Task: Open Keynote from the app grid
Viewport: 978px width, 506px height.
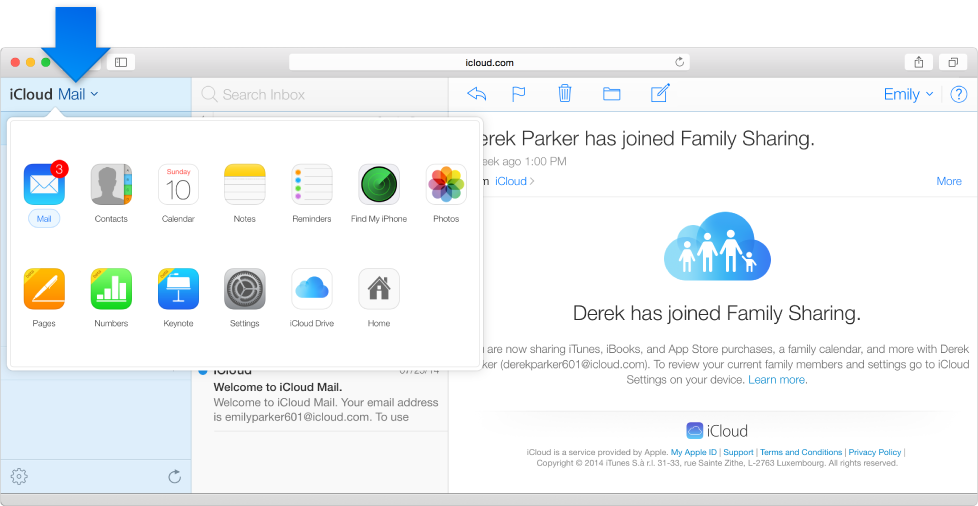Action: click(x=178, y=290)
